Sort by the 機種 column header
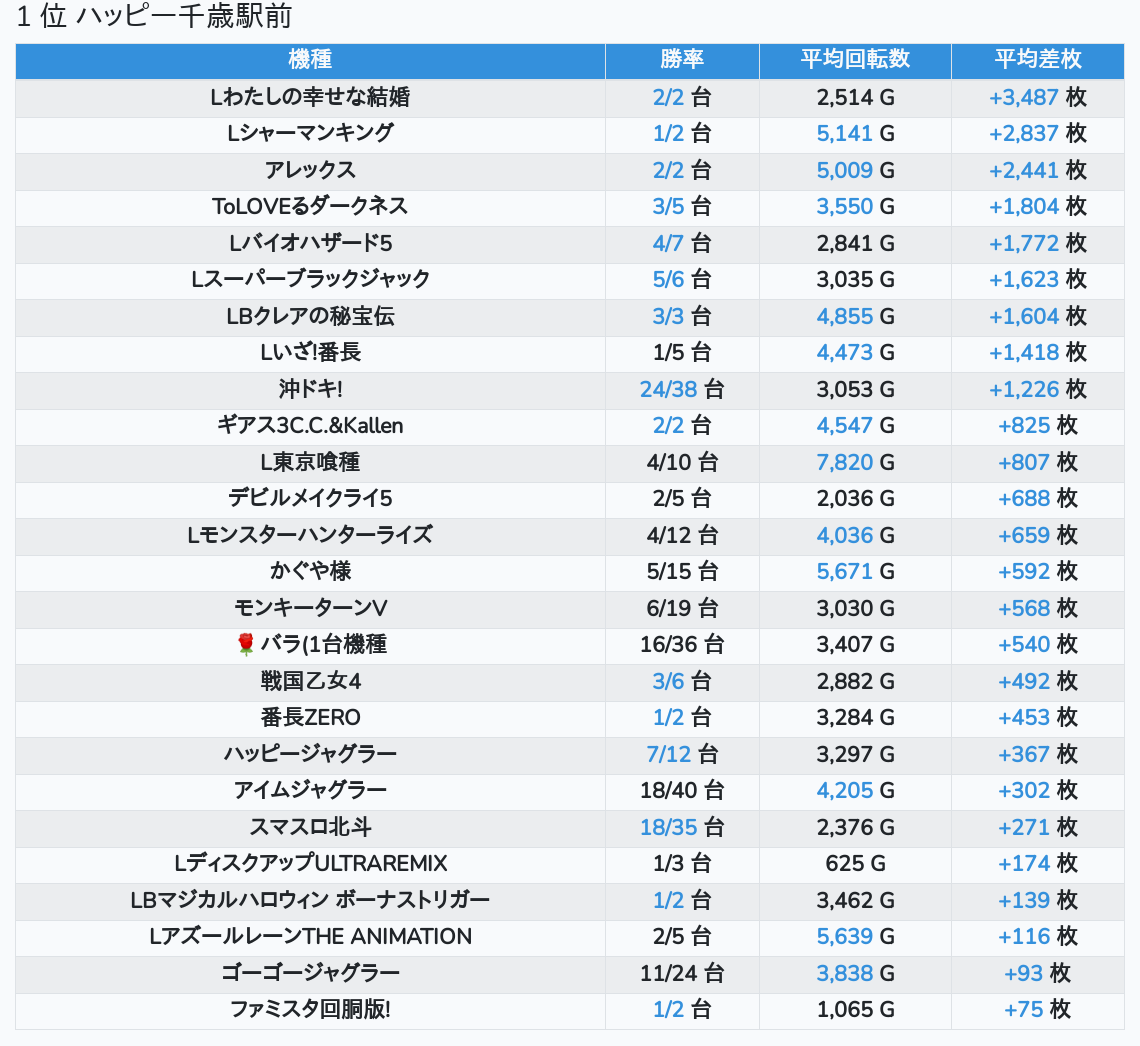 (x=310, y=60)
